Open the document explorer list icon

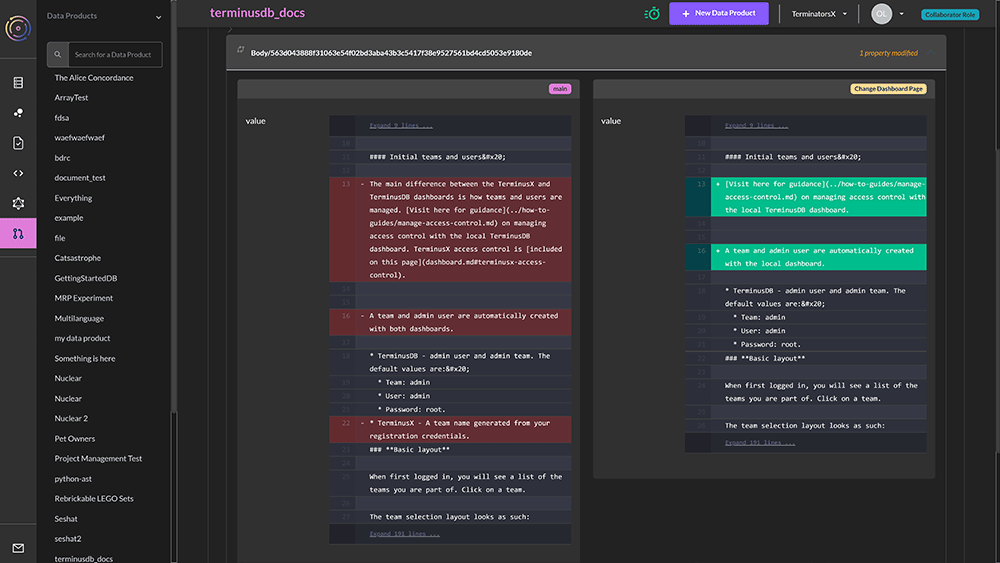(18, 82)
